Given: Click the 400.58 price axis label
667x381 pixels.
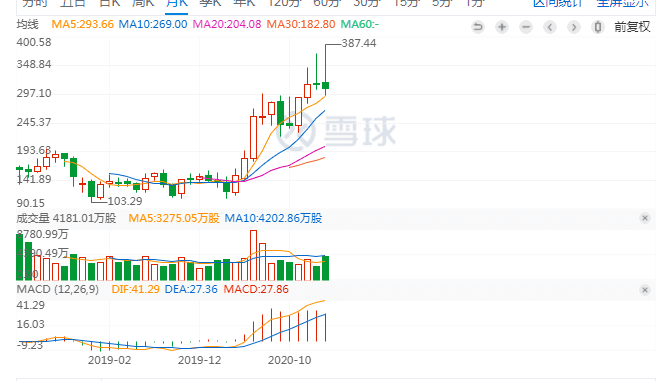Looking at the screenshot, I should click(34, 43).
